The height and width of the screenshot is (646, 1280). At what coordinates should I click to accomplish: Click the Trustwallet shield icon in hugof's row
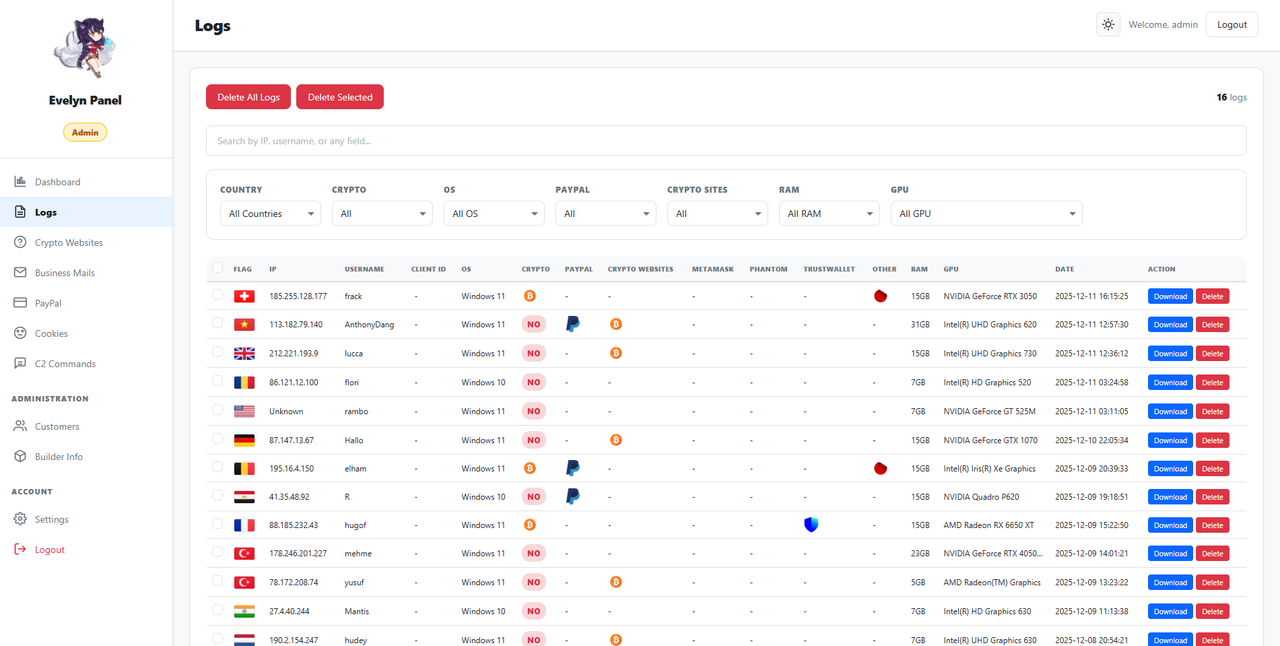coord(811,525)
